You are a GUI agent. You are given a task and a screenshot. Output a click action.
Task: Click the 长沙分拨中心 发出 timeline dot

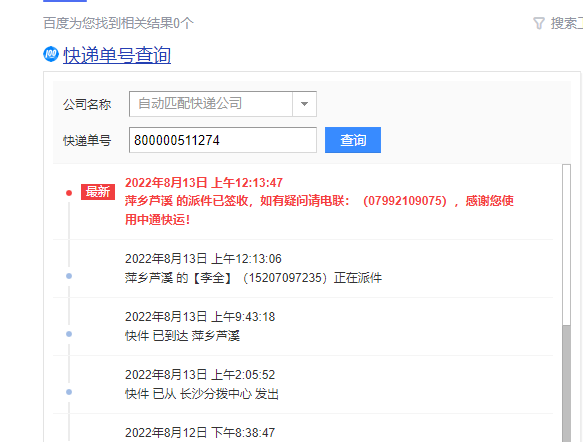tap(69, 392)
